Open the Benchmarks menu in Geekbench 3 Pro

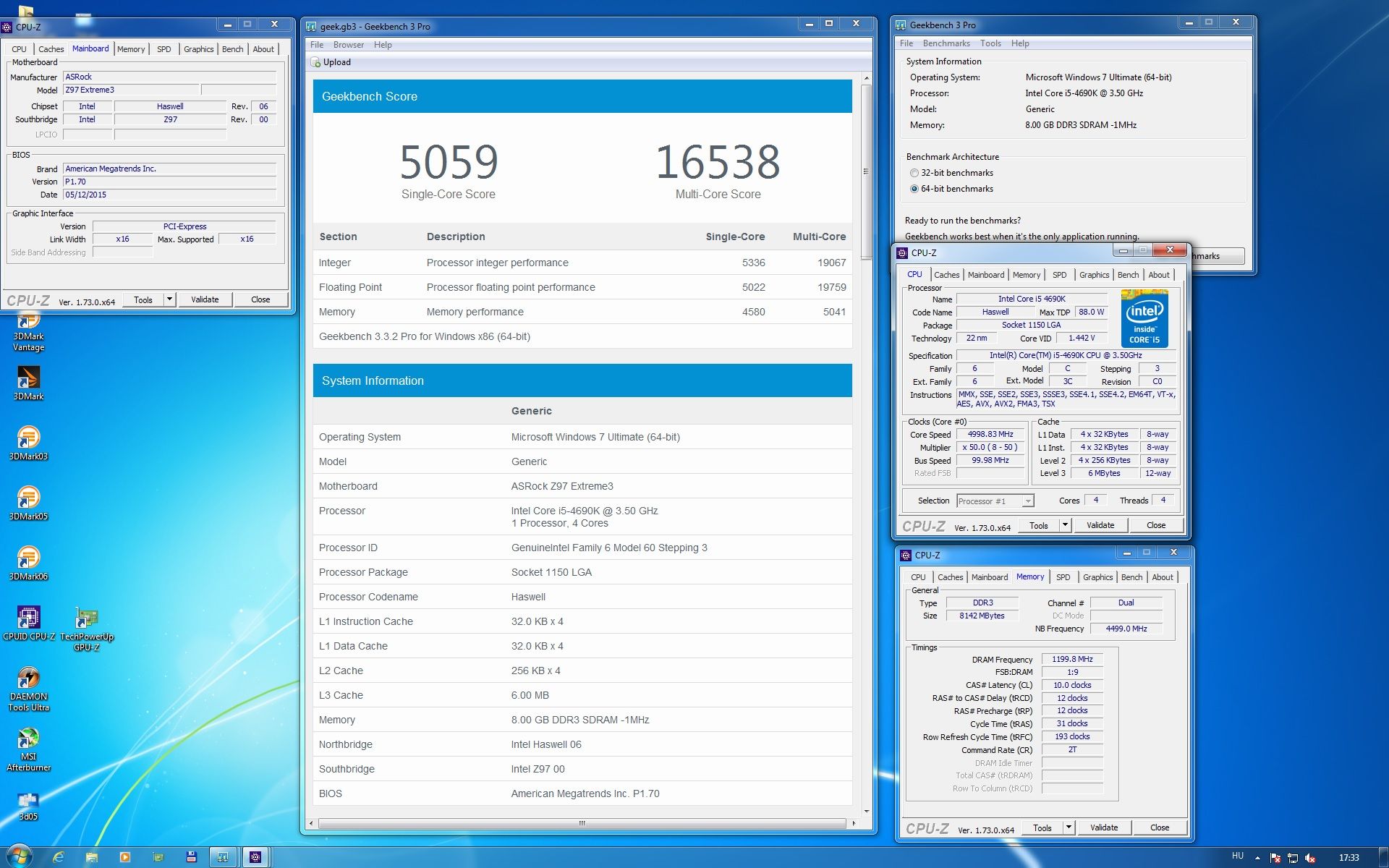click(x=946, y=43)
